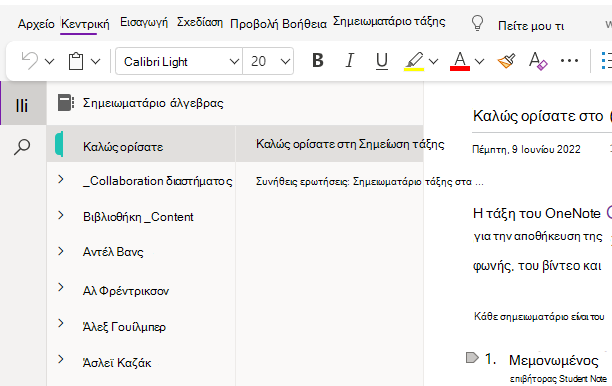The height and width of the screenshot is (386, 612).
Task: Open the highlight color dropdown arrow
Action: [433, 61]
